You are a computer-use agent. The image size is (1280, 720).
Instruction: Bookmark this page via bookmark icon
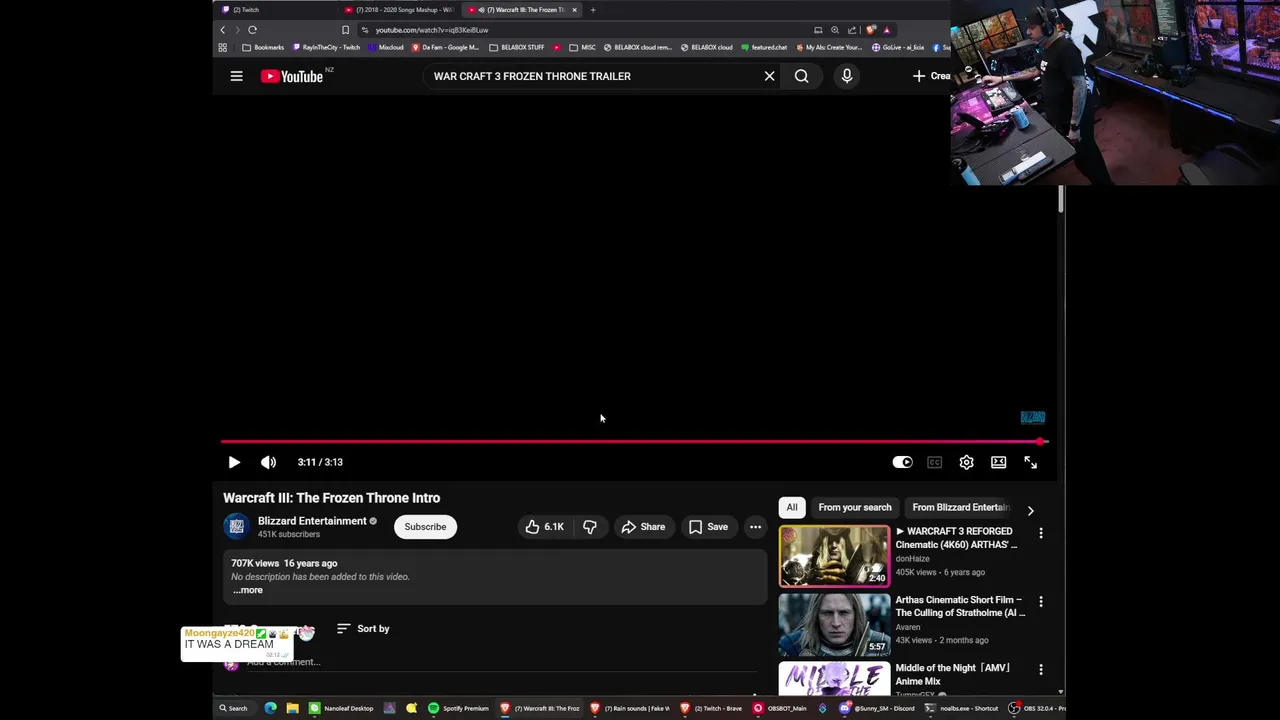tap(345, 30)
